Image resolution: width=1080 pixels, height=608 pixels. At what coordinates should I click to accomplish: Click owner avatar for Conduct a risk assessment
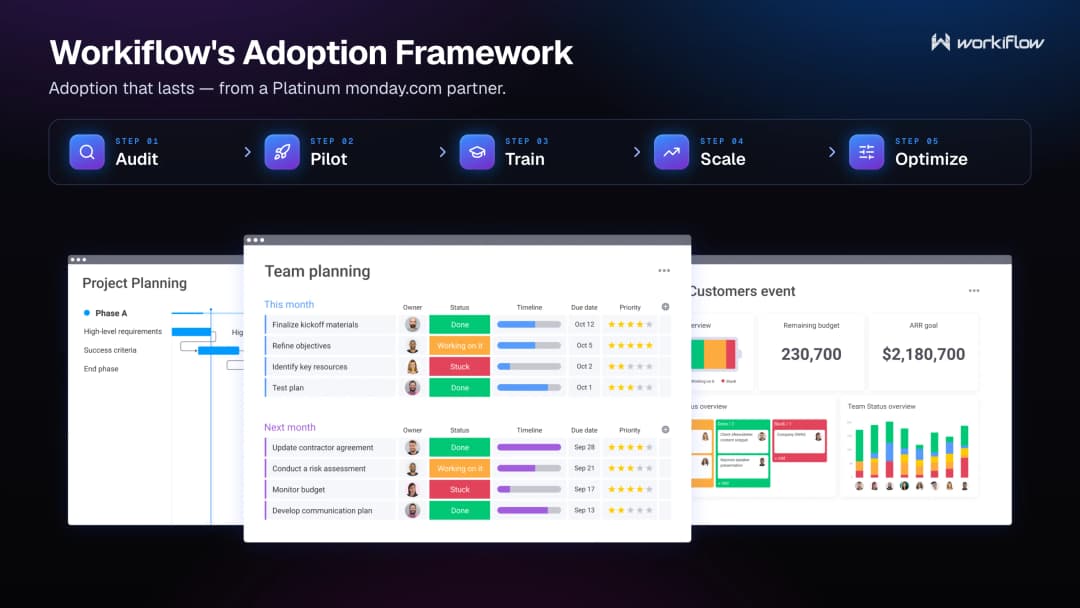(413, 468)
